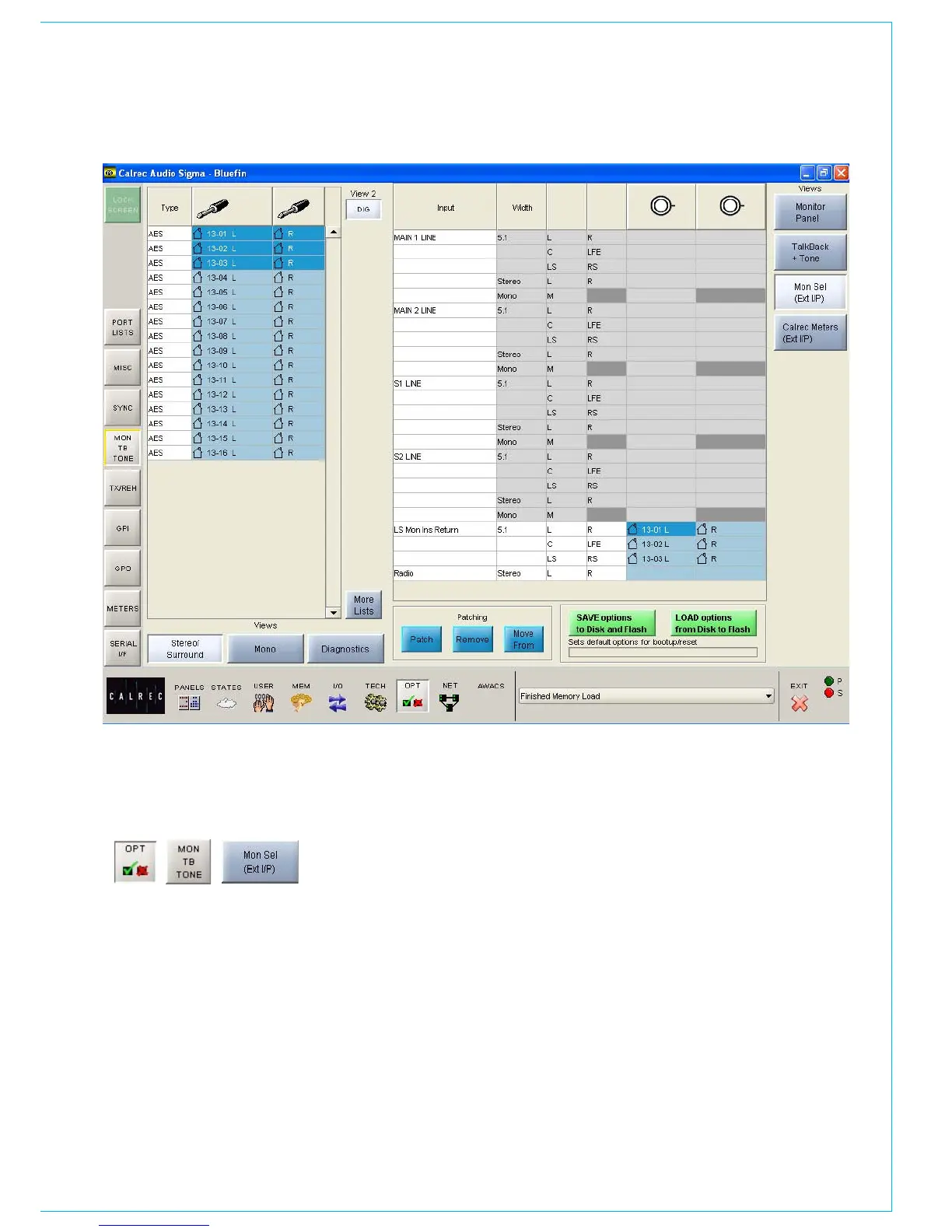Image resolution: width=952 pixels, height=1232 pixels.
Task: Toggle the Mono view button
Action: coord(265,649)
